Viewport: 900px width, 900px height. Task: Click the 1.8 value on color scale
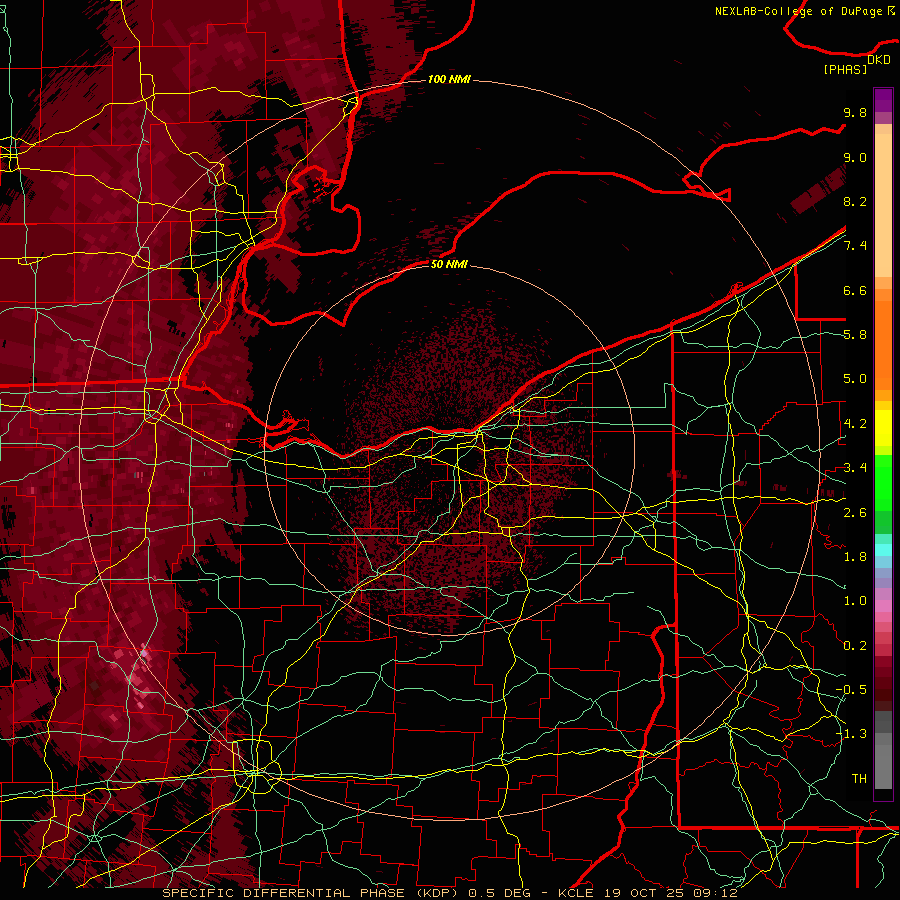tap(855, 557)
